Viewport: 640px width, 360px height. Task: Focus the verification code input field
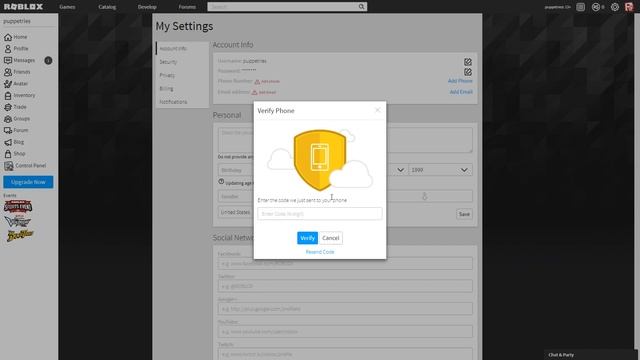coord(320,213)
